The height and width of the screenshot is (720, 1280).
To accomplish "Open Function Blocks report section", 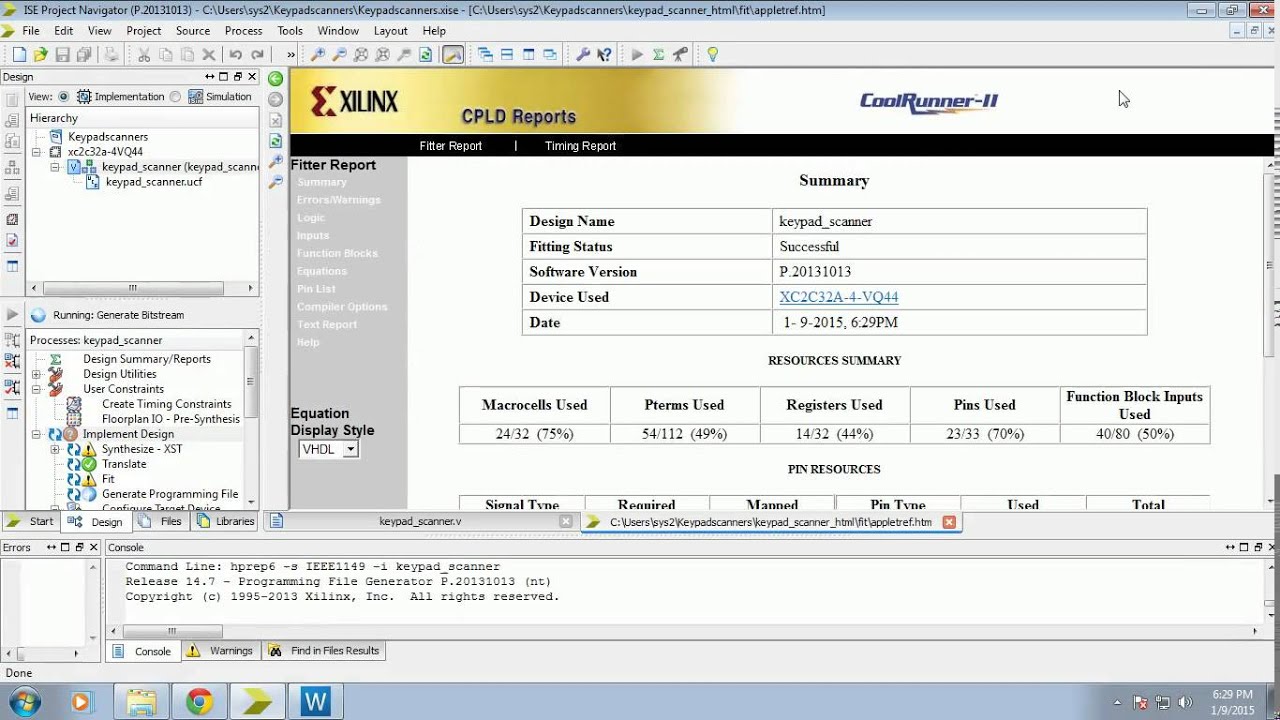I will point(337,253).
